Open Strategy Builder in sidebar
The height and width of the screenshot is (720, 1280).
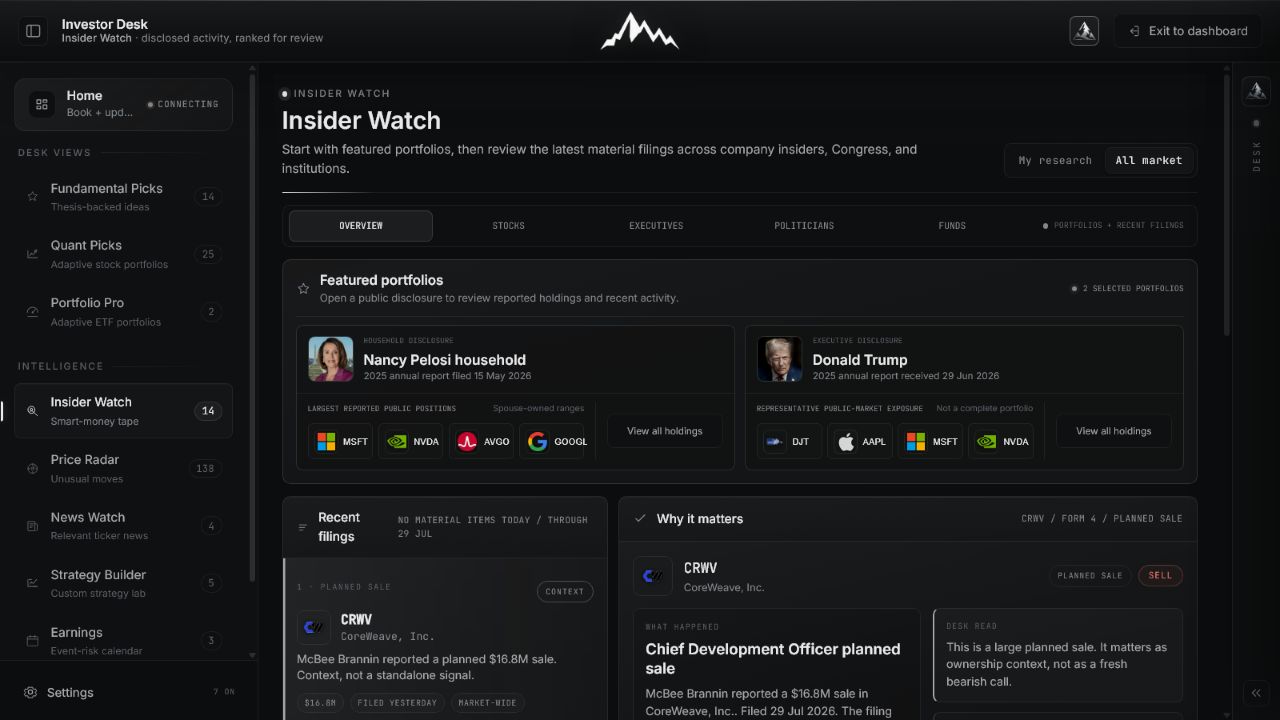click(x=123, y=583)
